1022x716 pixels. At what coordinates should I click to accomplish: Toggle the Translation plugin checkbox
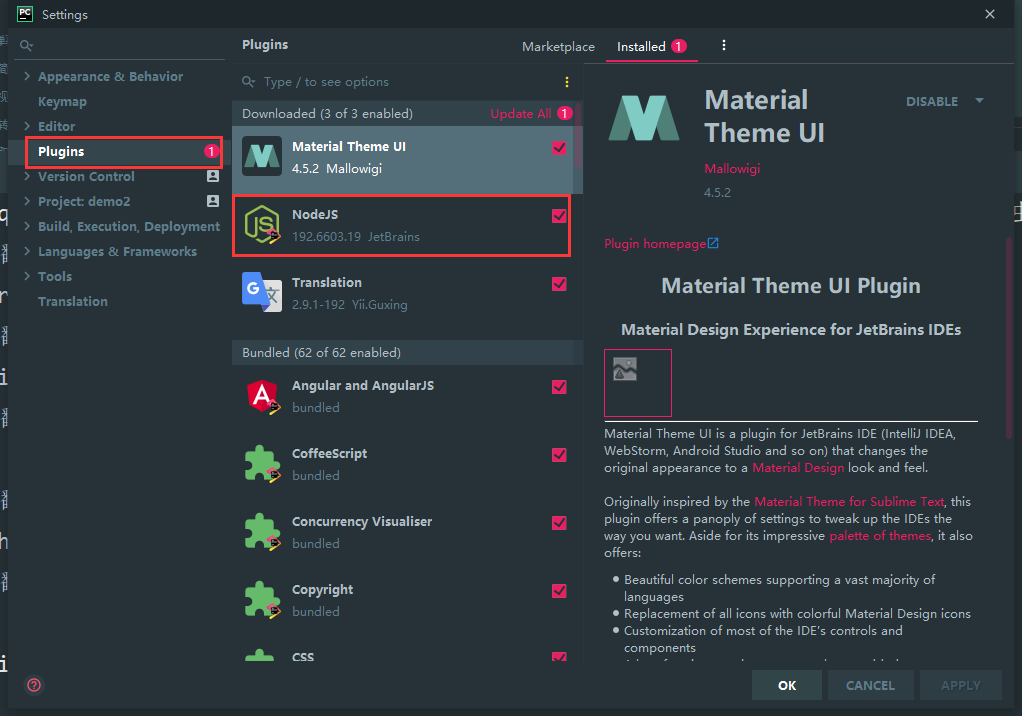(x=559, y=284)
